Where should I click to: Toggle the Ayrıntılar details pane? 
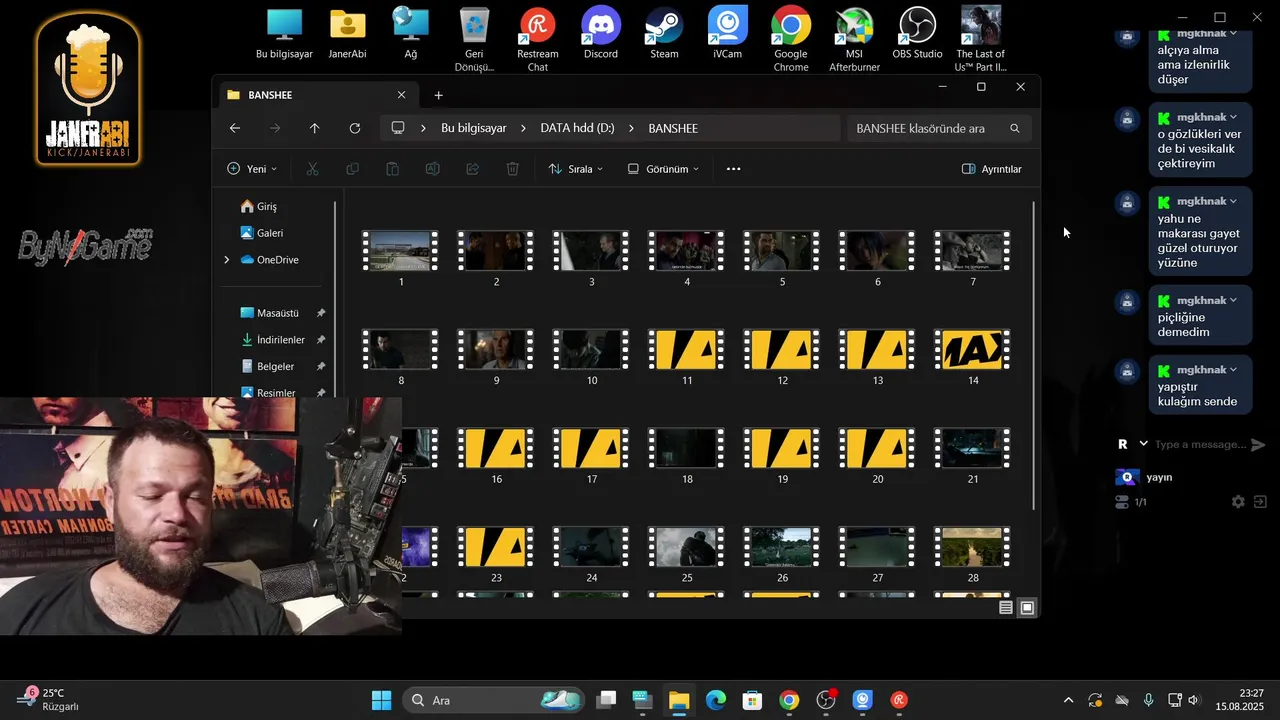click(991, 169)
